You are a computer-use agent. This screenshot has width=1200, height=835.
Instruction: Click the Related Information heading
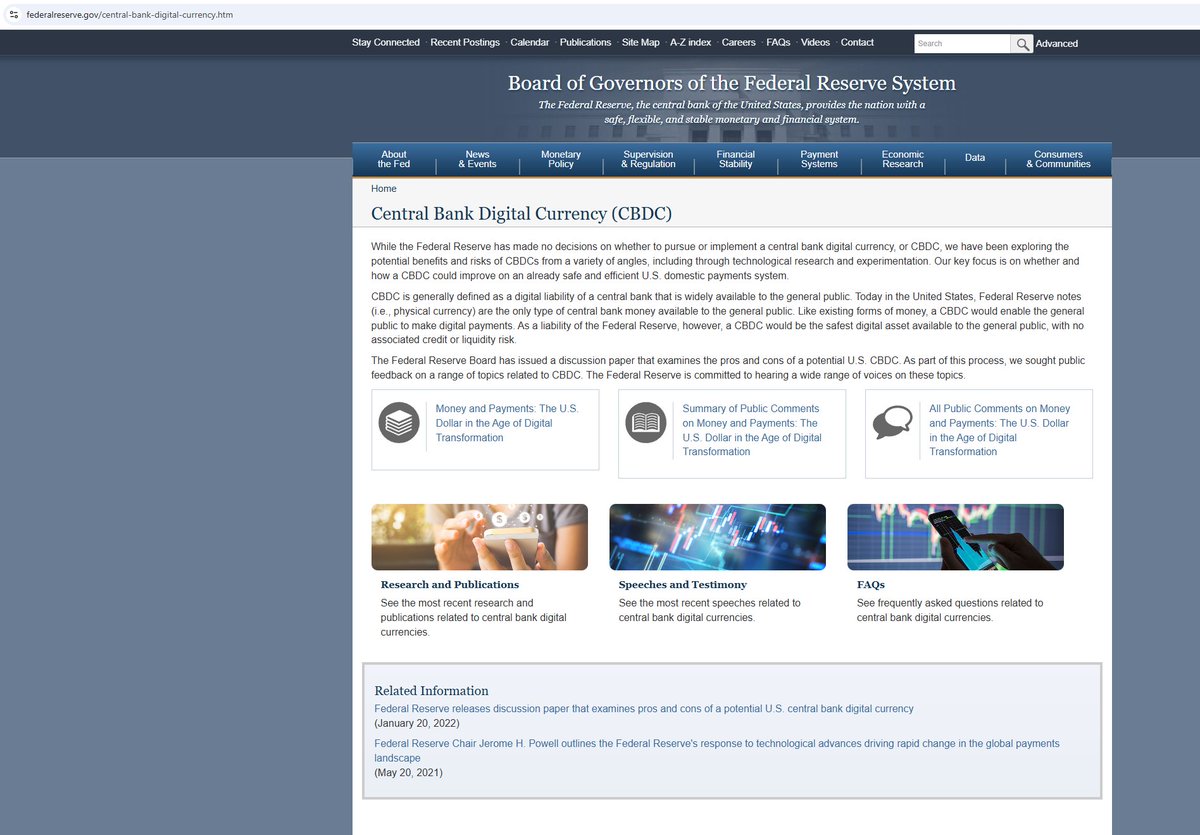click(432, 691)
